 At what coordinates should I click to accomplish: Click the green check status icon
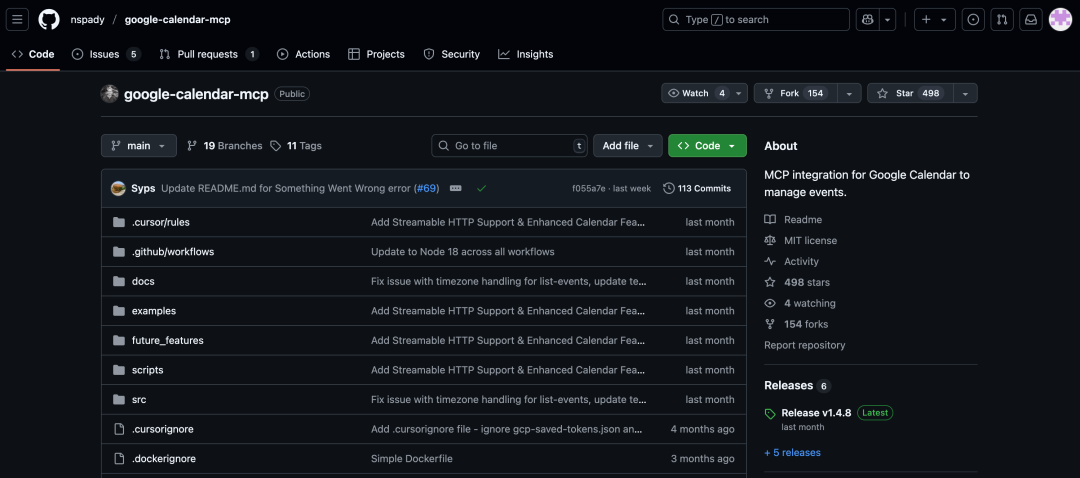pos(481,188)
